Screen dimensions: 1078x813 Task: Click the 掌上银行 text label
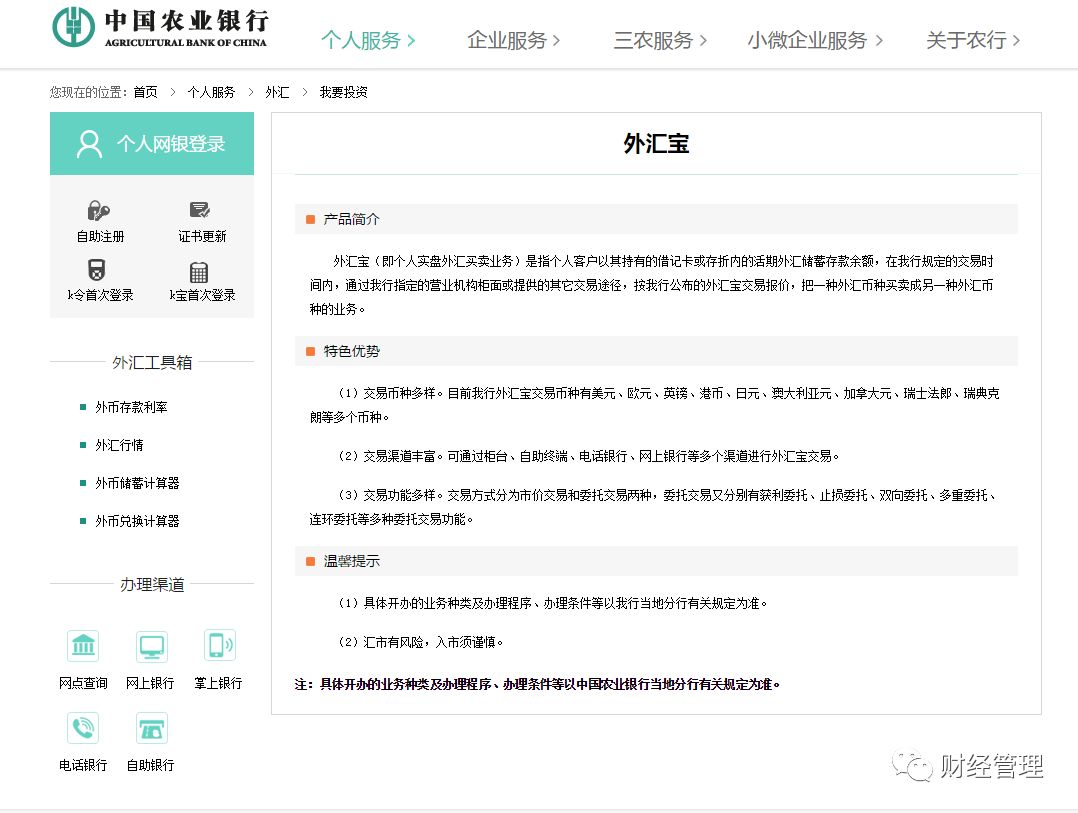coord(218,683)
